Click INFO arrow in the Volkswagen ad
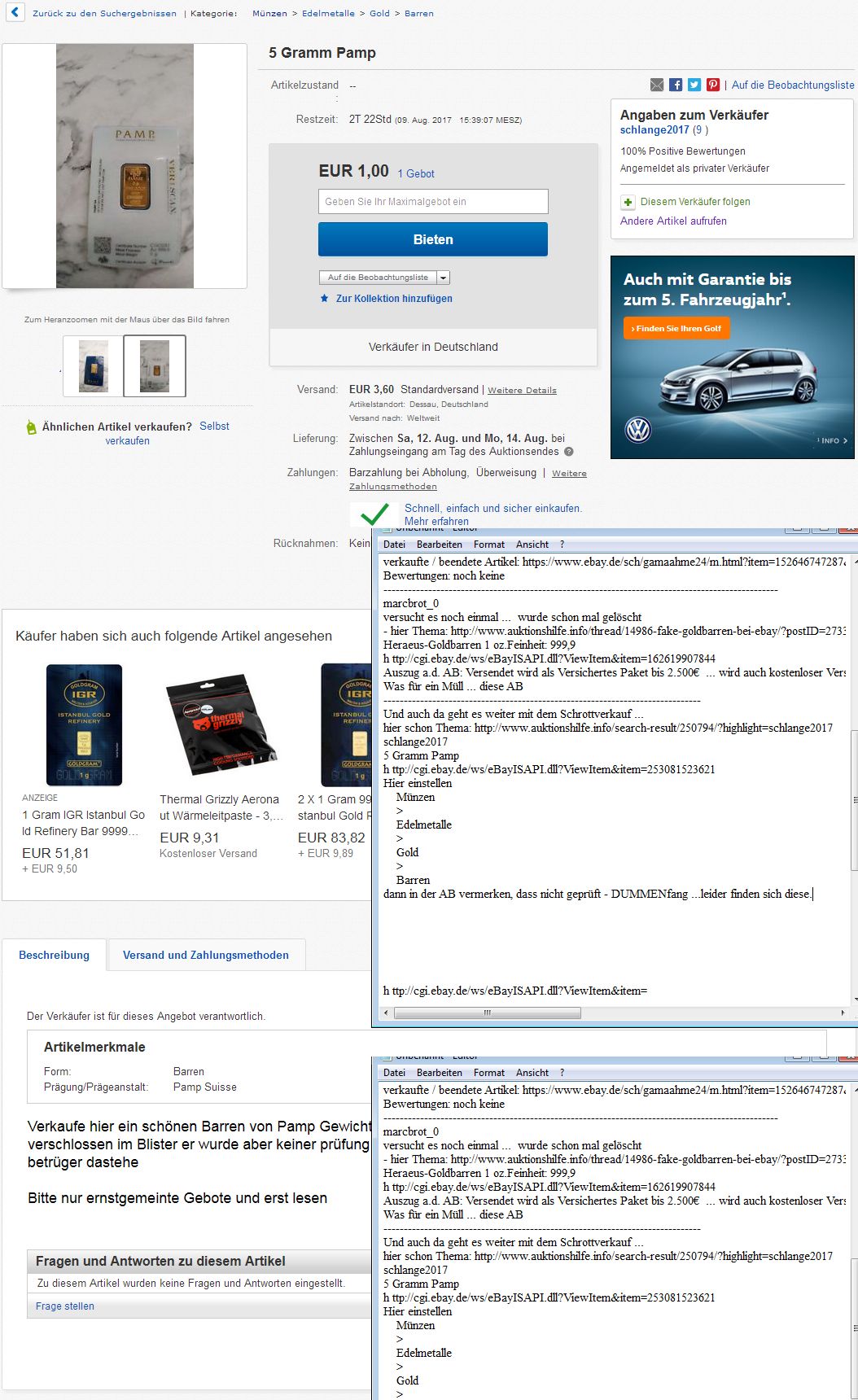 [833, 440]
